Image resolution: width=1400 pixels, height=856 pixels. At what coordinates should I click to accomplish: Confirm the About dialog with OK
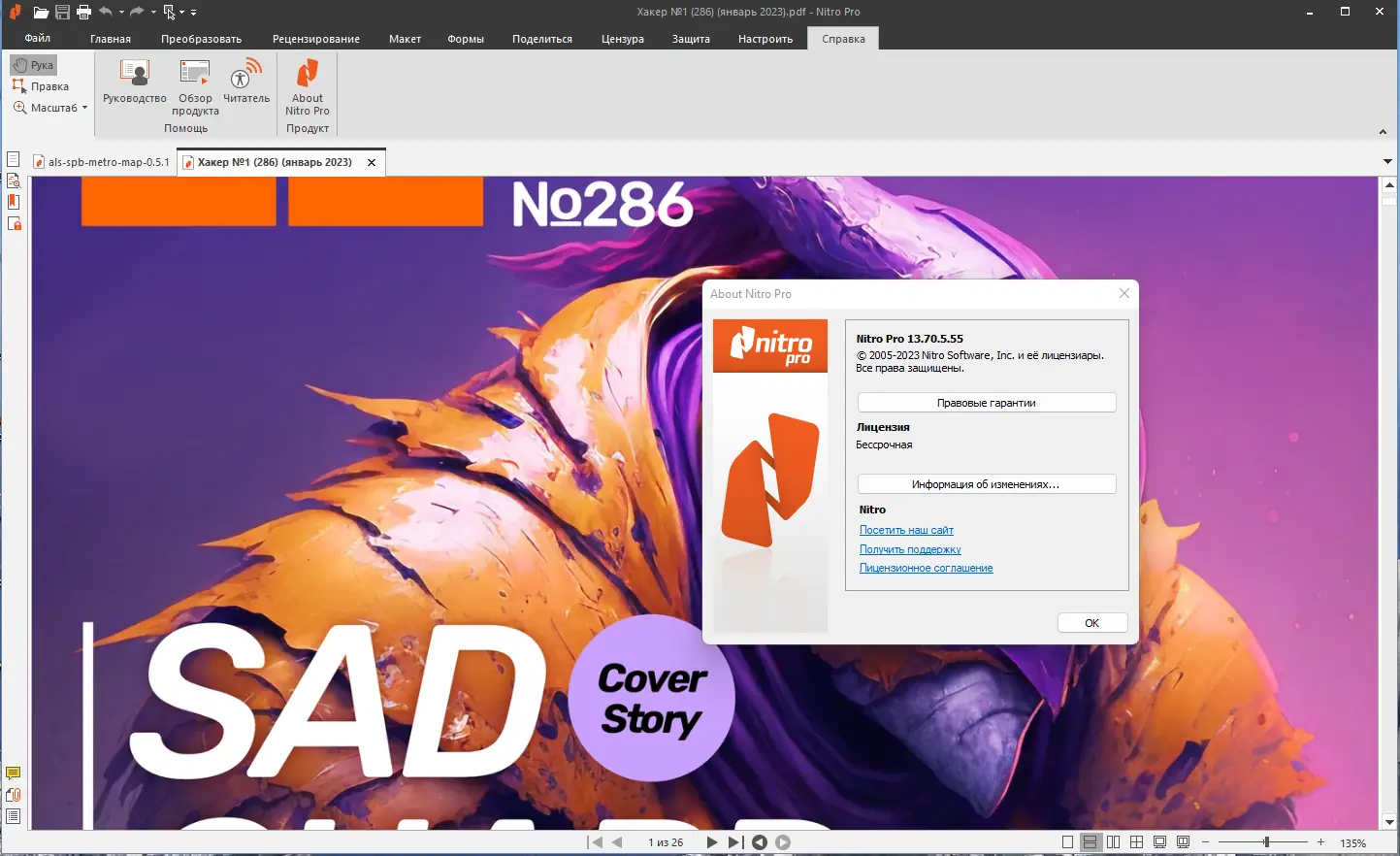pyautogui.click(x=1092, y=623)
